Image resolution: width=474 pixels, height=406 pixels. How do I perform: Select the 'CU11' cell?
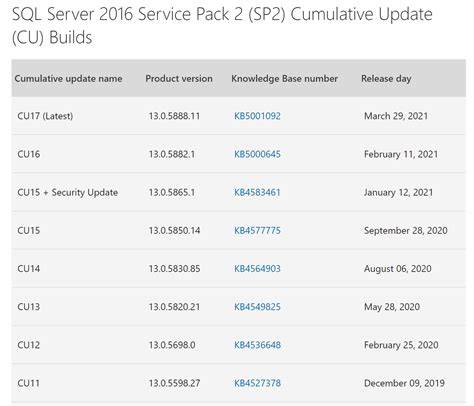[29, 383]
